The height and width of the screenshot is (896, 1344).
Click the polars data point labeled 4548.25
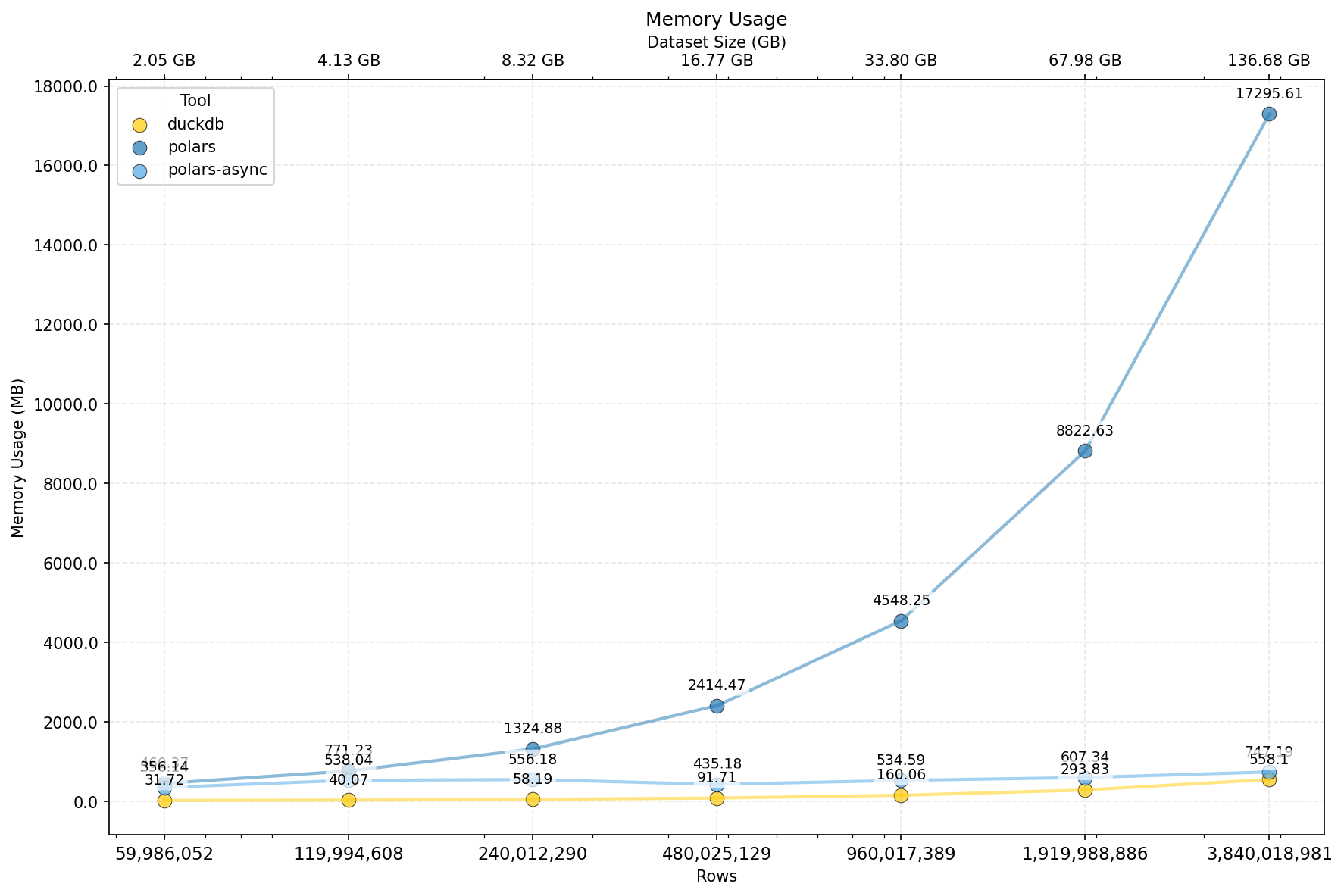[x=902, y=620]
